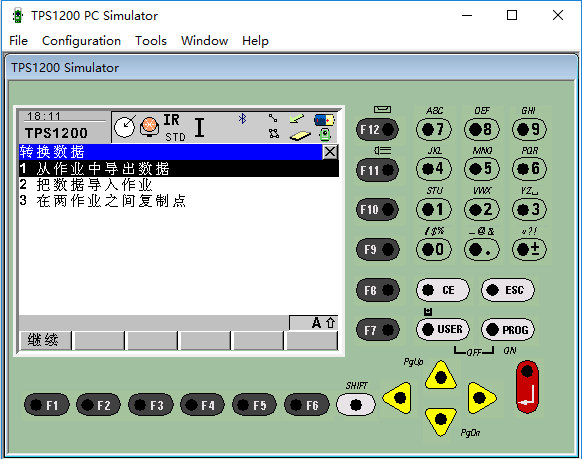Click the F12 function key

pyautogui.click(x=377, y=129)
